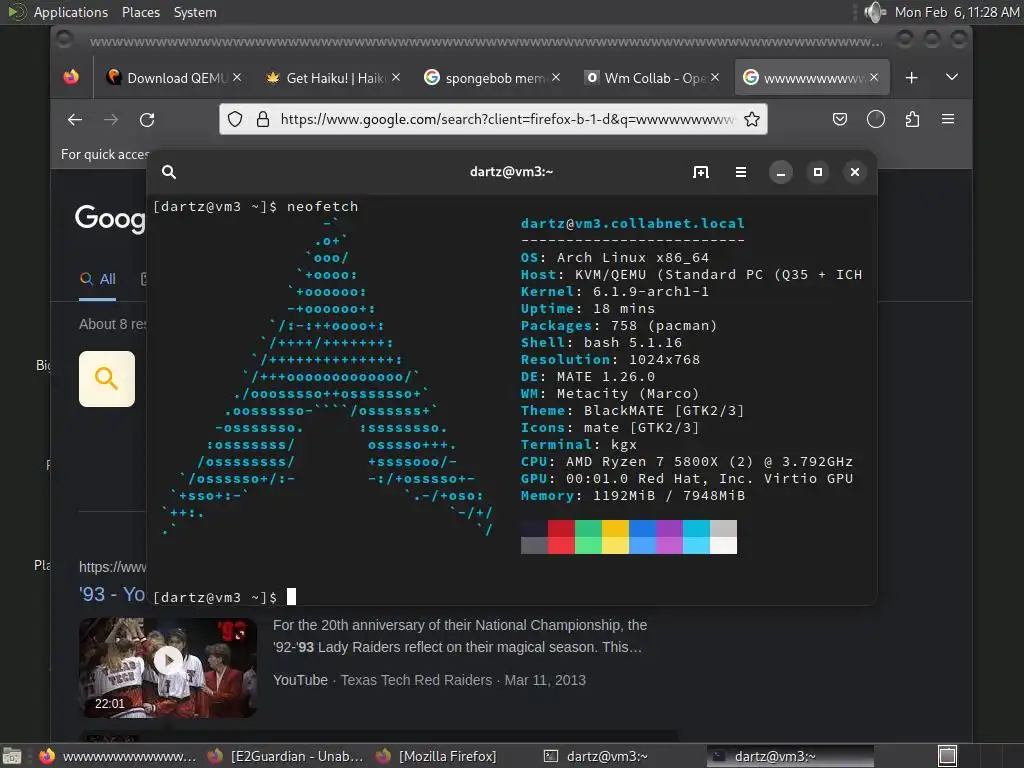
Task: Open the terminal hamburger menu
Action: [741, 172]
